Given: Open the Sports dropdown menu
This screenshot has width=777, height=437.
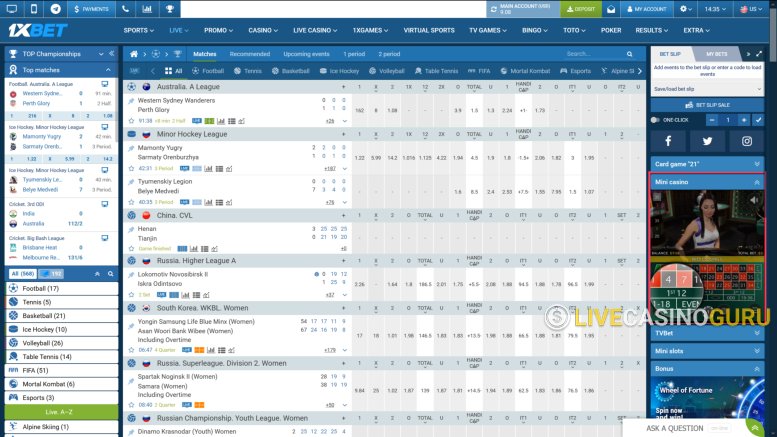Looking at the screenshot, I should coord(139,30).
